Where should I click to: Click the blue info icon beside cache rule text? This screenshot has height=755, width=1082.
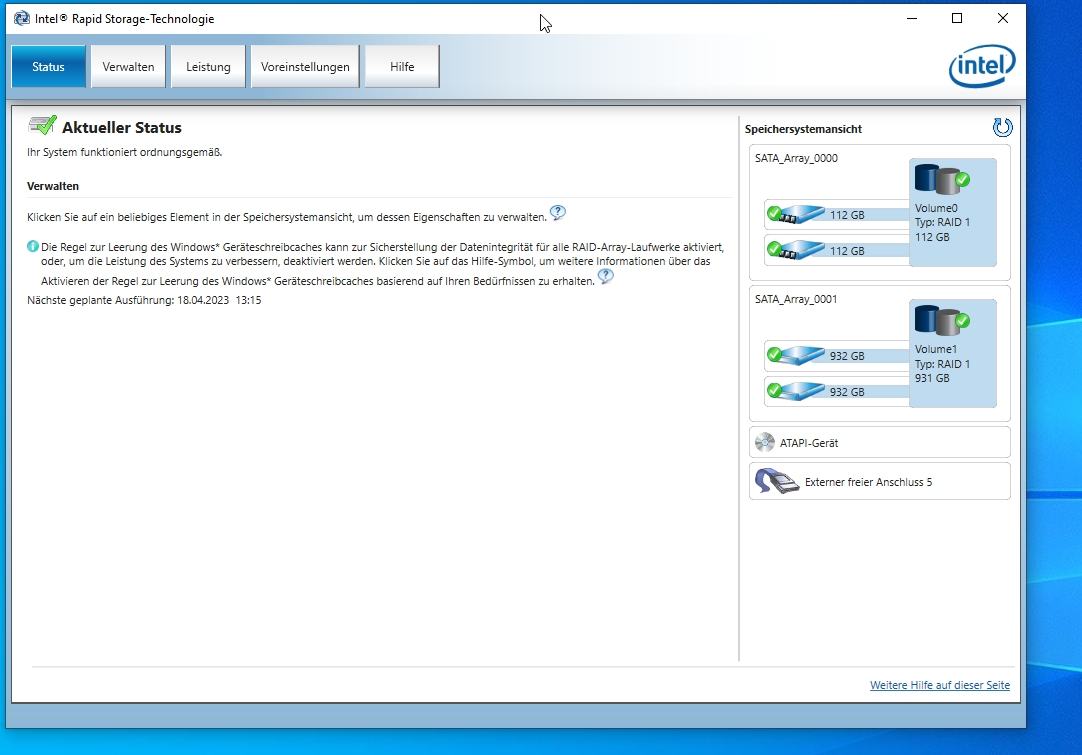pos(32,246)
